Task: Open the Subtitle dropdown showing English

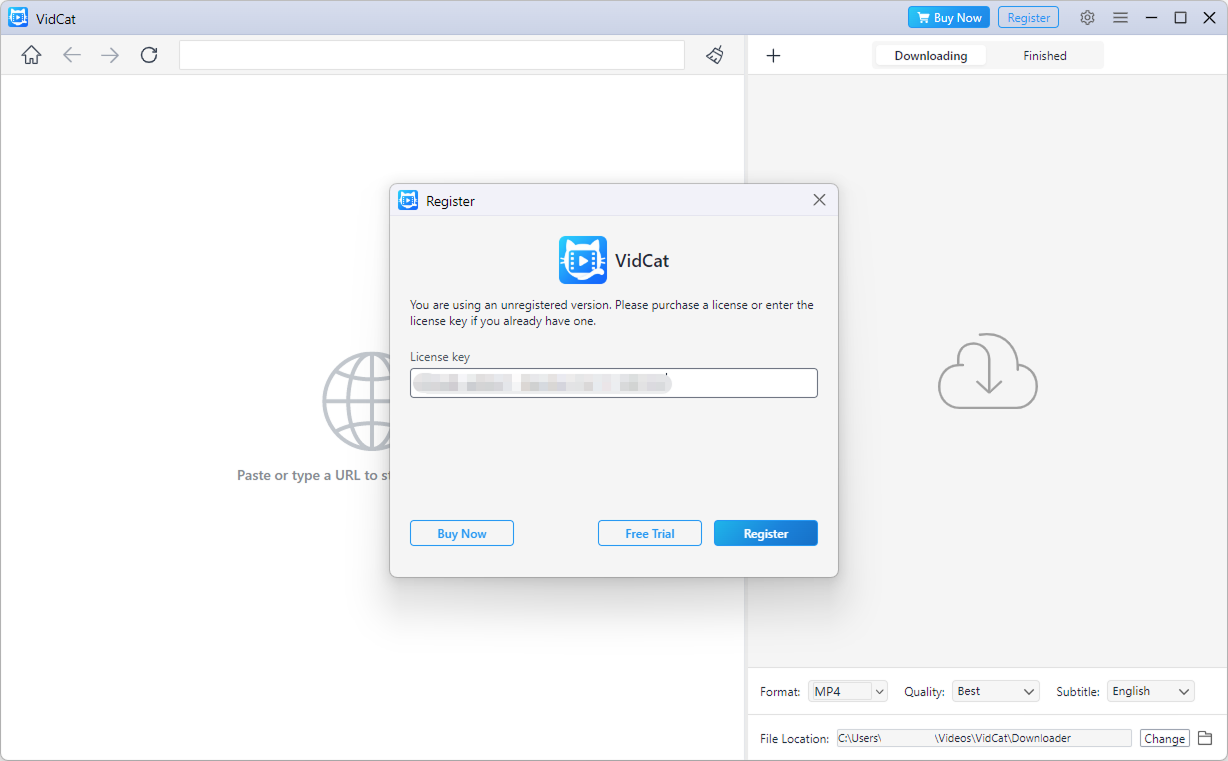Action: click(x=1151, y=691)
